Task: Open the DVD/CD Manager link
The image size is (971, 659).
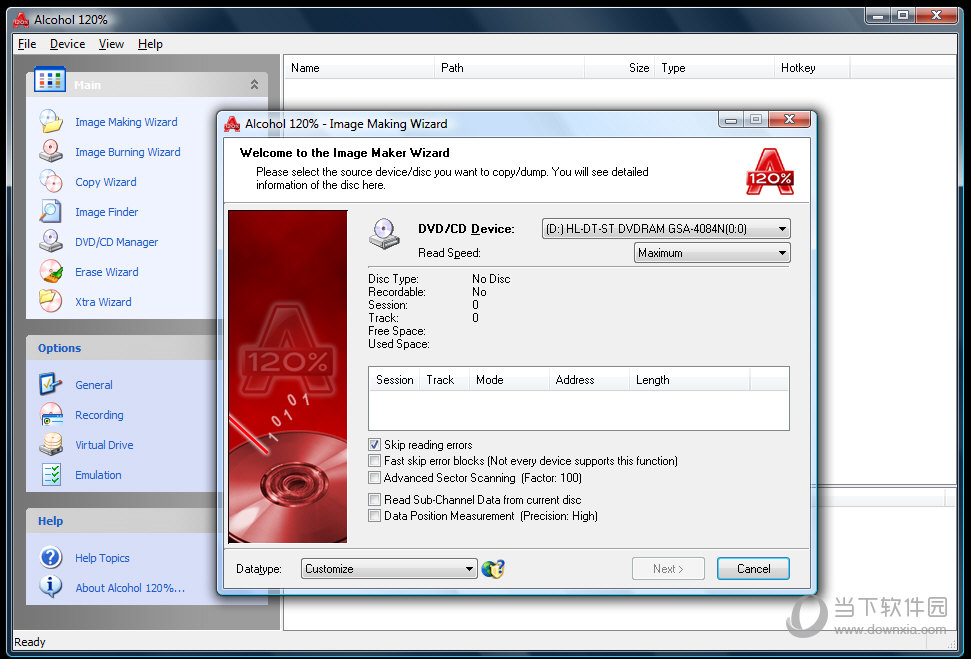Action: coord(116,242)
